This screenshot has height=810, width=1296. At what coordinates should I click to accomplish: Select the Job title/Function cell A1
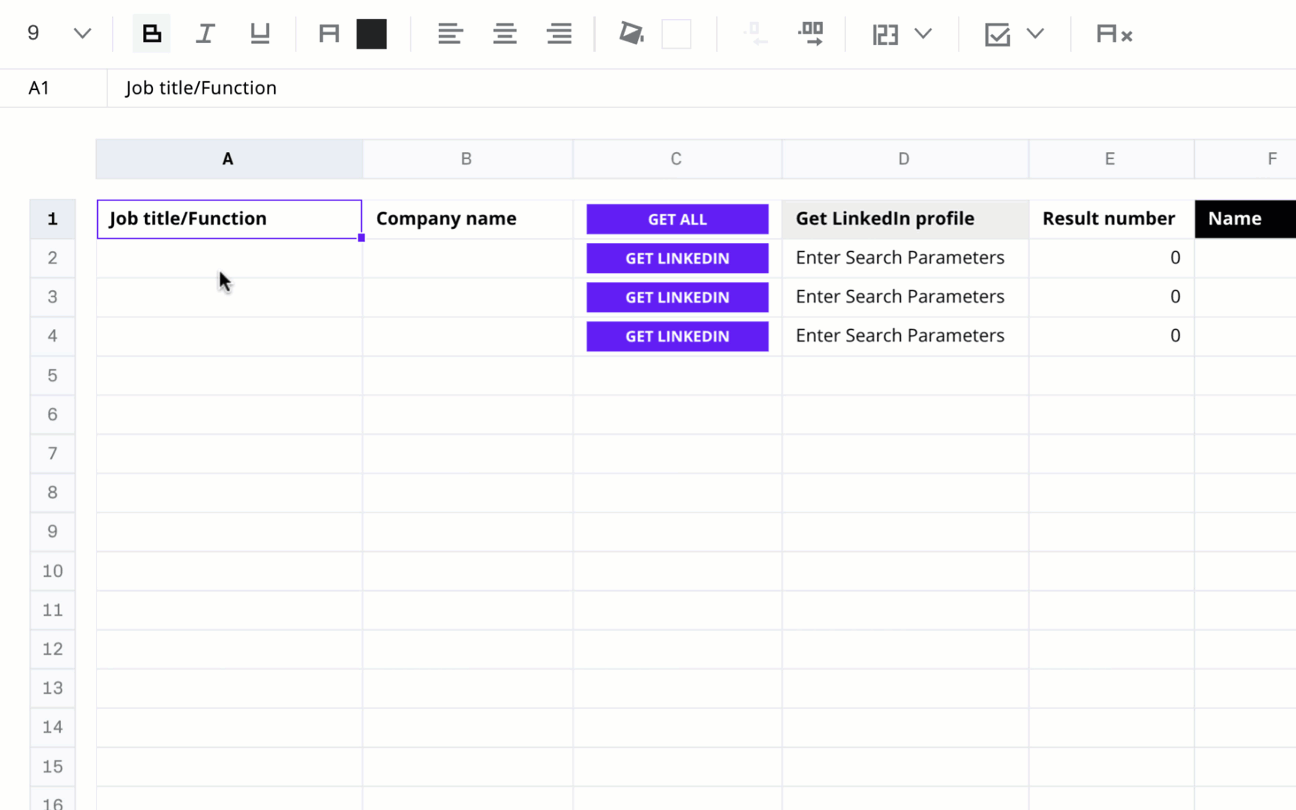[229, 219]
